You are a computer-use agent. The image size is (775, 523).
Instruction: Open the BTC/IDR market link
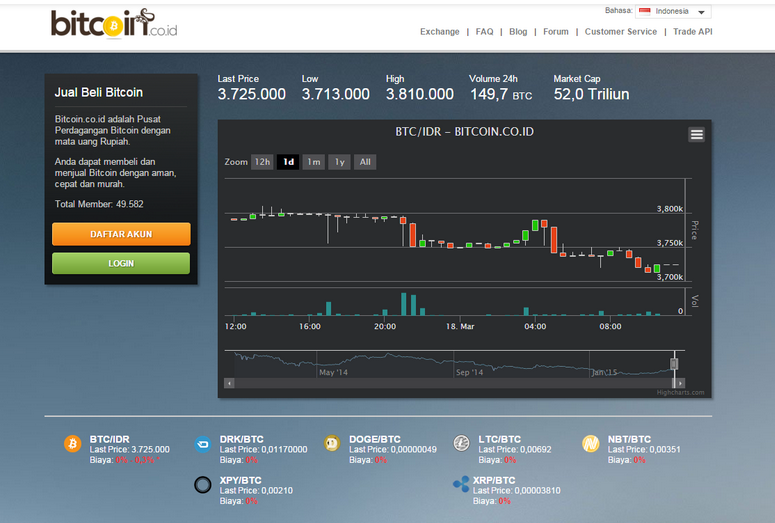(109, 439)
